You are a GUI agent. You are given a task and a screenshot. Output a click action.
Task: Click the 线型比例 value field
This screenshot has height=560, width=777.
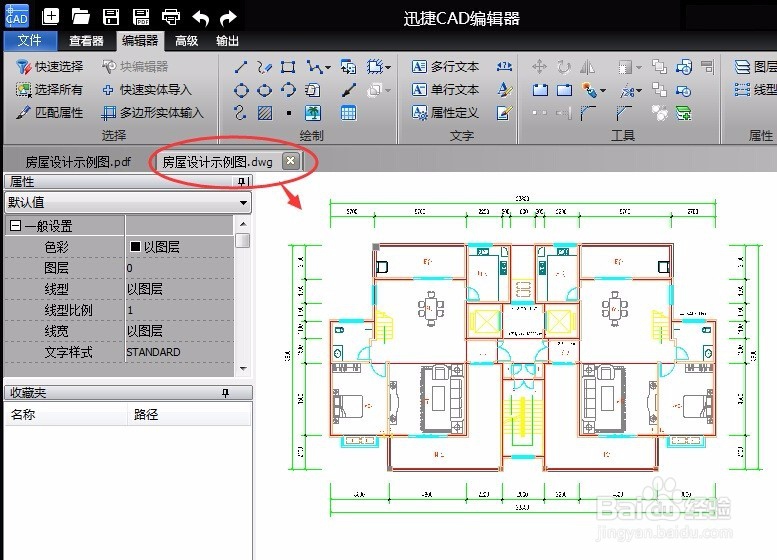(x=180, y=310)
